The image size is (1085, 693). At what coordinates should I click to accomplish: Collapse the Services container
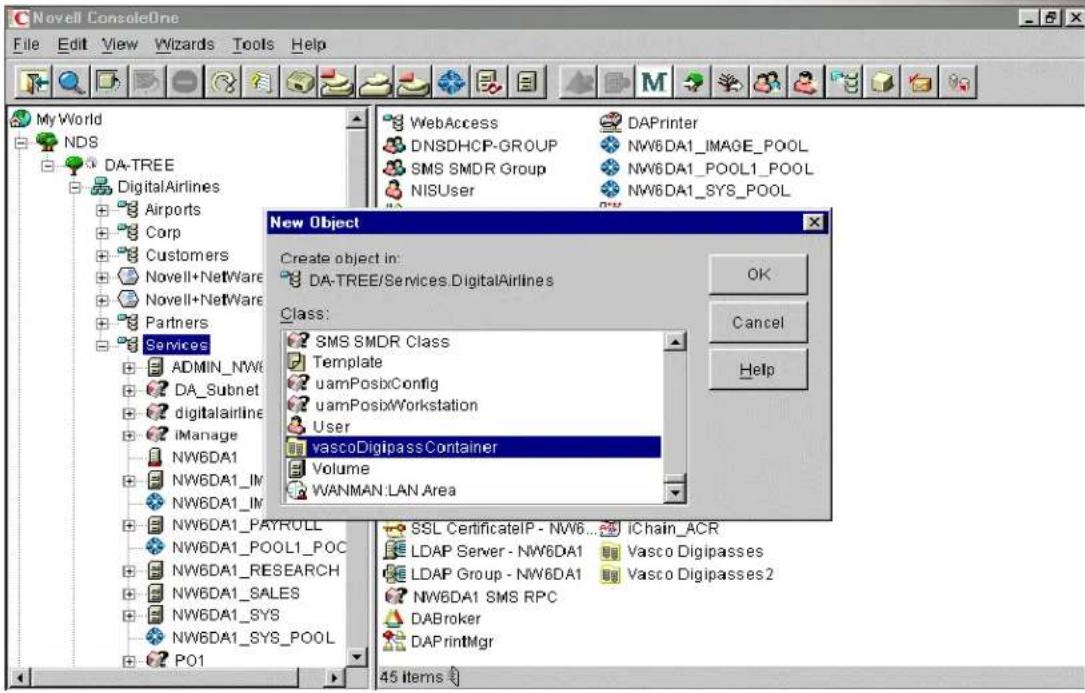click(x=102, y=345)
